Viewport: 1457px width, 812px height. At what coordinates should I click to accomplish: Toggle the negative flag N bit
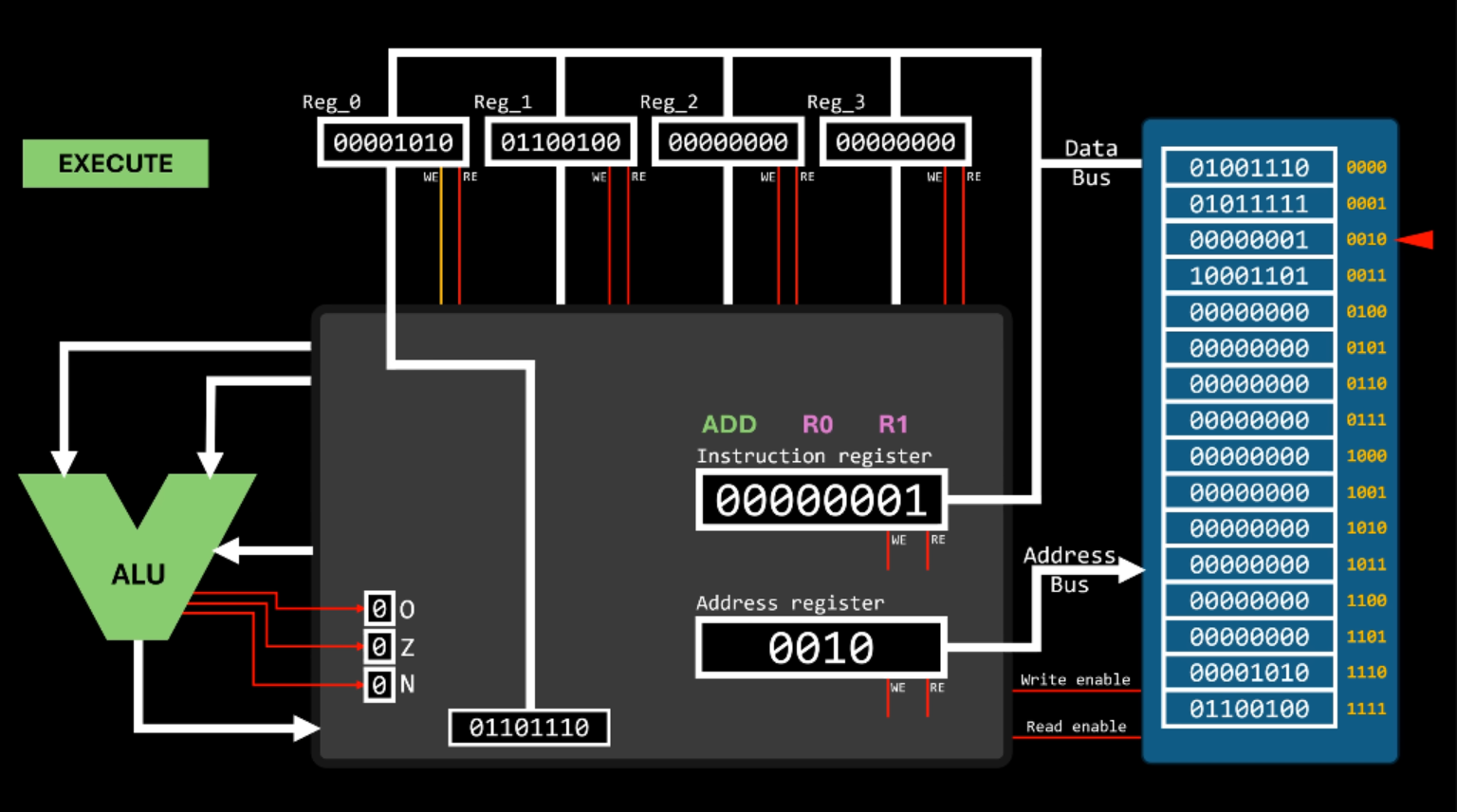click(x=379, y=684)
